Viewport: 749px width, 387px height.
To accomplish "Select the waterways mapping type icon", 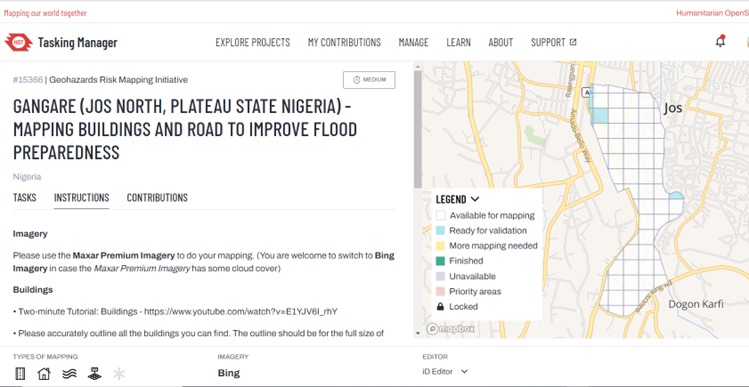I will 70,374.
